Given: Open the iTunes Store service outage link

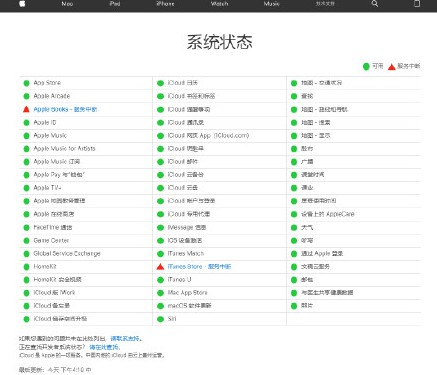Looking at the screenshot, I should coord(199,267).
